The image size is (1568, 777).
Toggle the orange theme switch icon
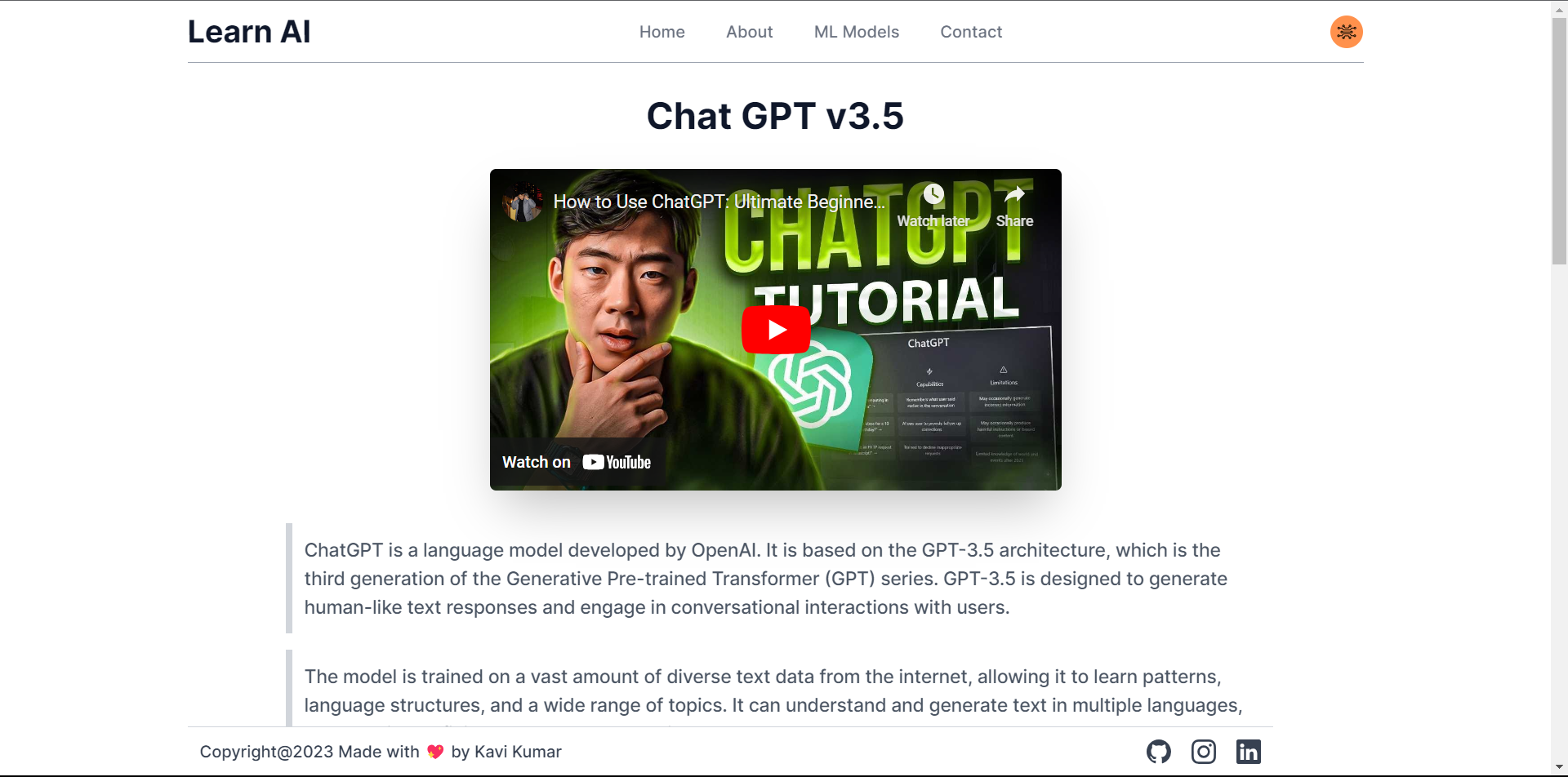(1346, 32)
